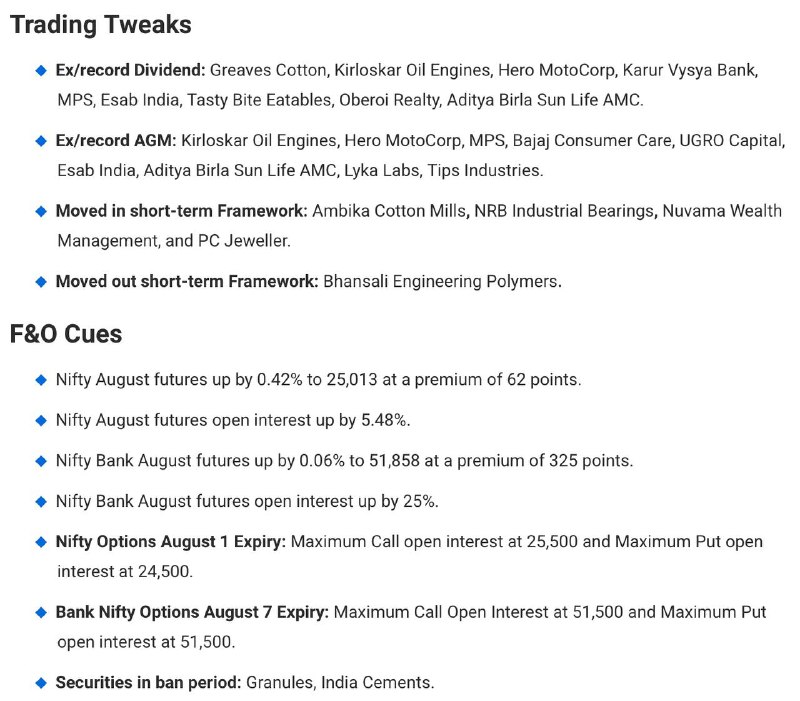Click the Ex/record Dividend bold label
800x701 pixels.
pyautogui.click(x=130, y=70)
